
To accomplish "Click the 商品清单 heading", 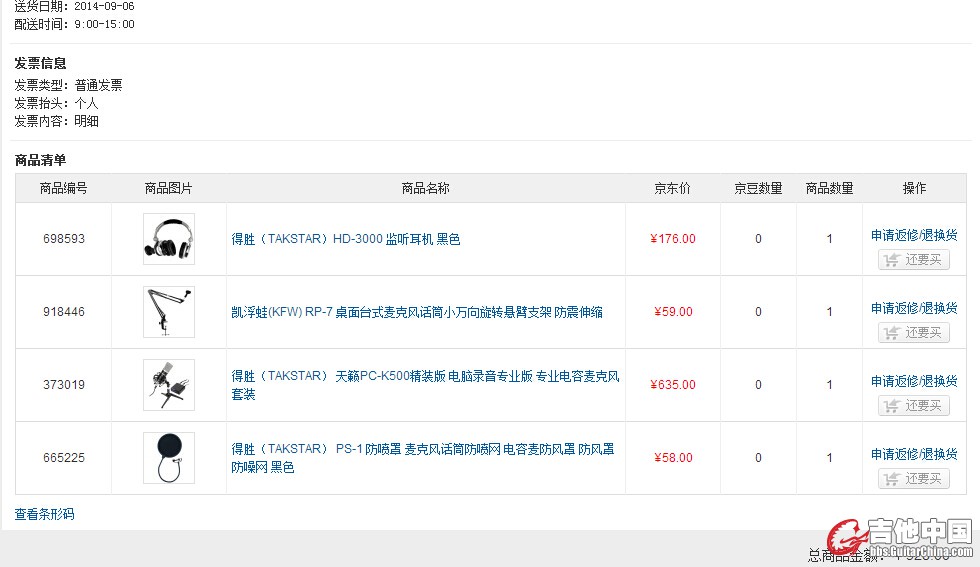I will tap(41, 160).
